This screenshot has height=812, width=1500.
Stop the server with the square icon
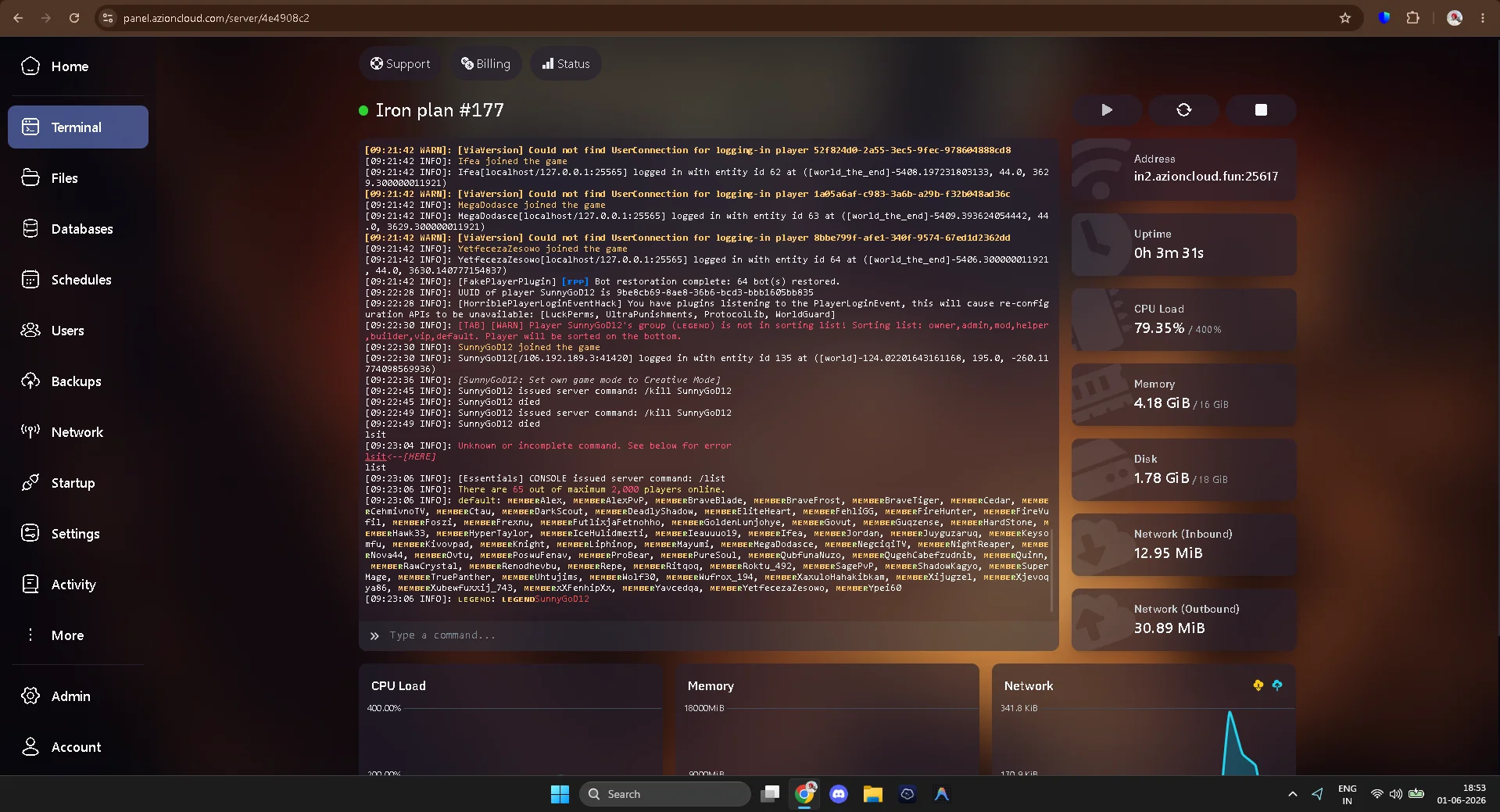pos(1261,110)
